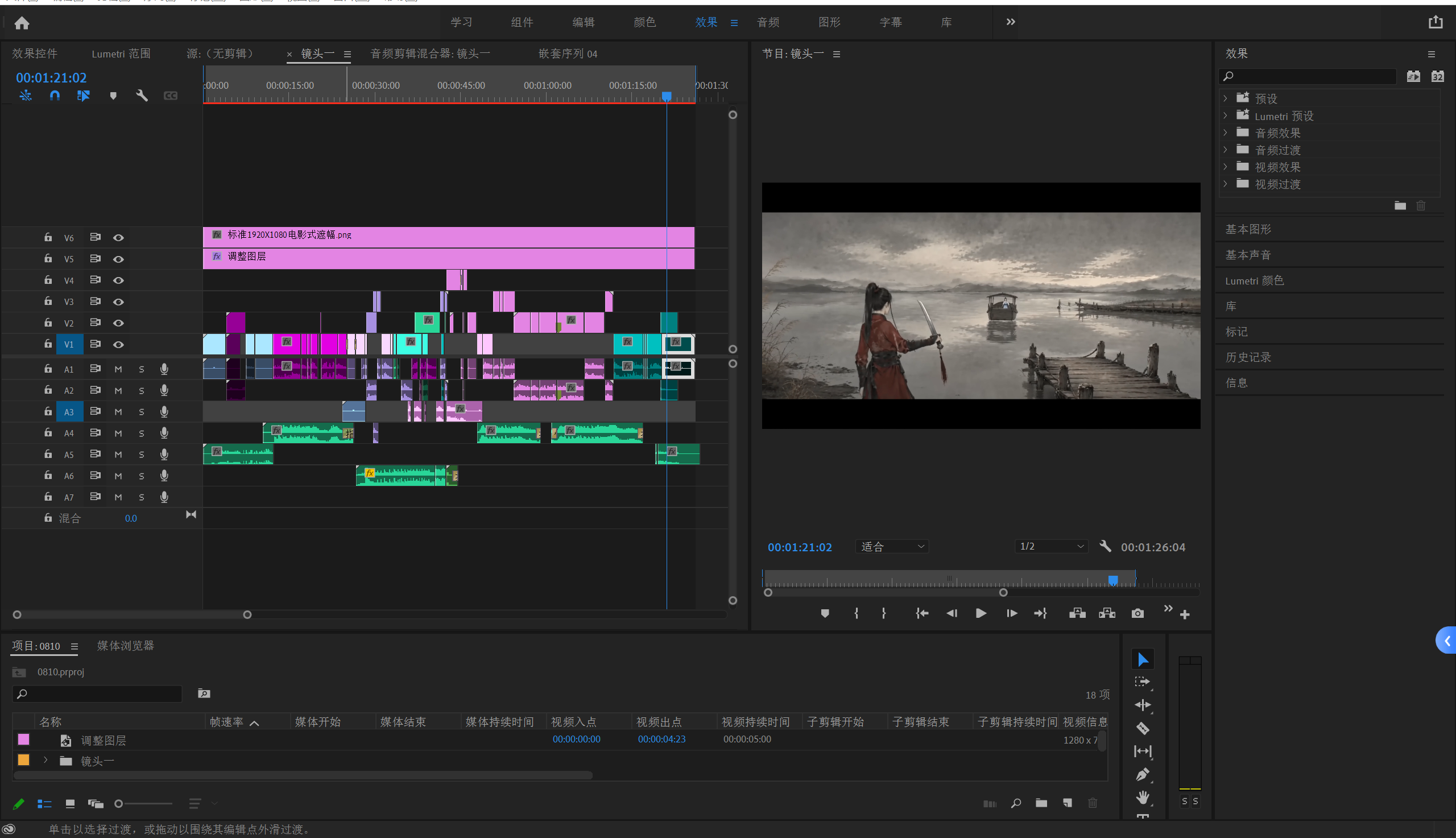Image resolution: width=1456 pixels, height=838 pixels.
Task: Select the Pen tool
Action: click(x=1143, y=774)
